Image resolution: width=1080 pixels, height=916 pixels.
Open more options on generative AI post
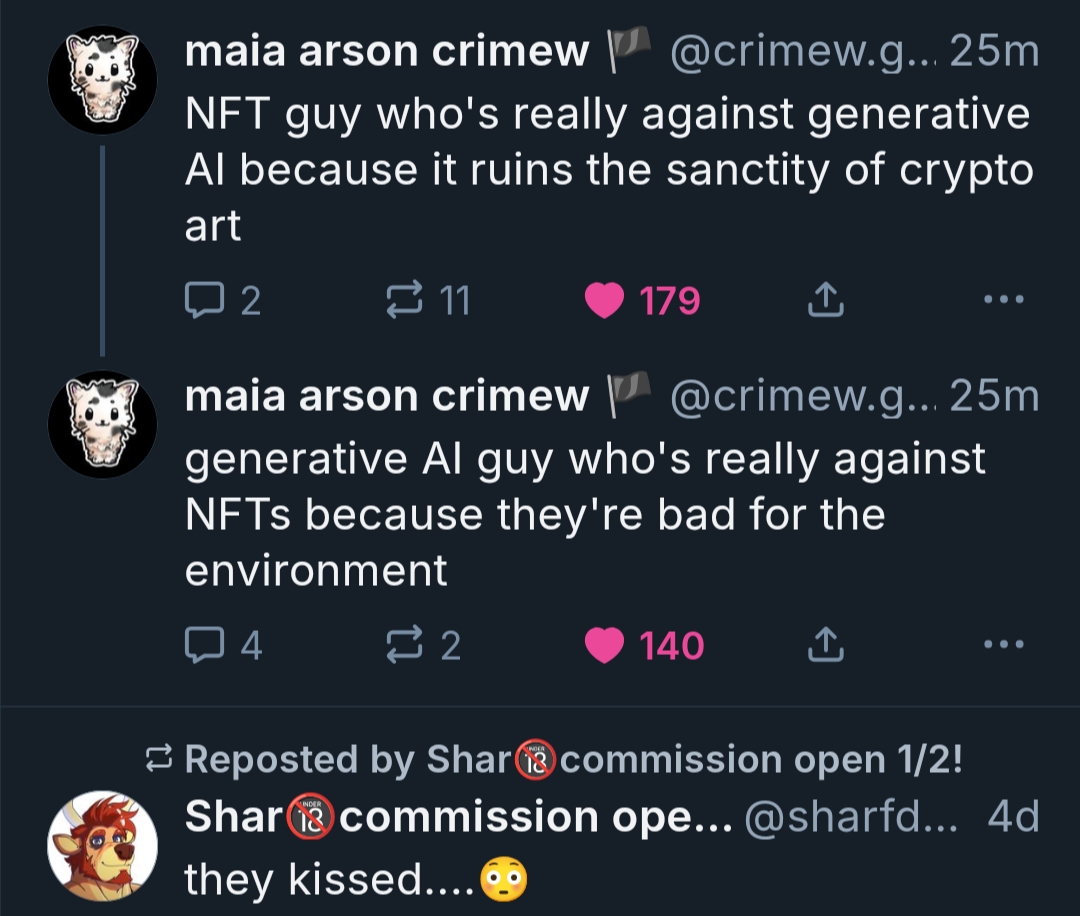click(x=1003, y=646)
